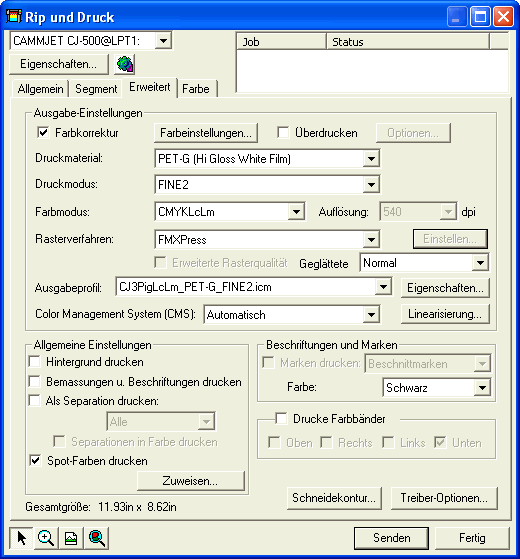Open the Druckmaterial dropdown list
Screen dimensions: 520x559
(371, 159)
